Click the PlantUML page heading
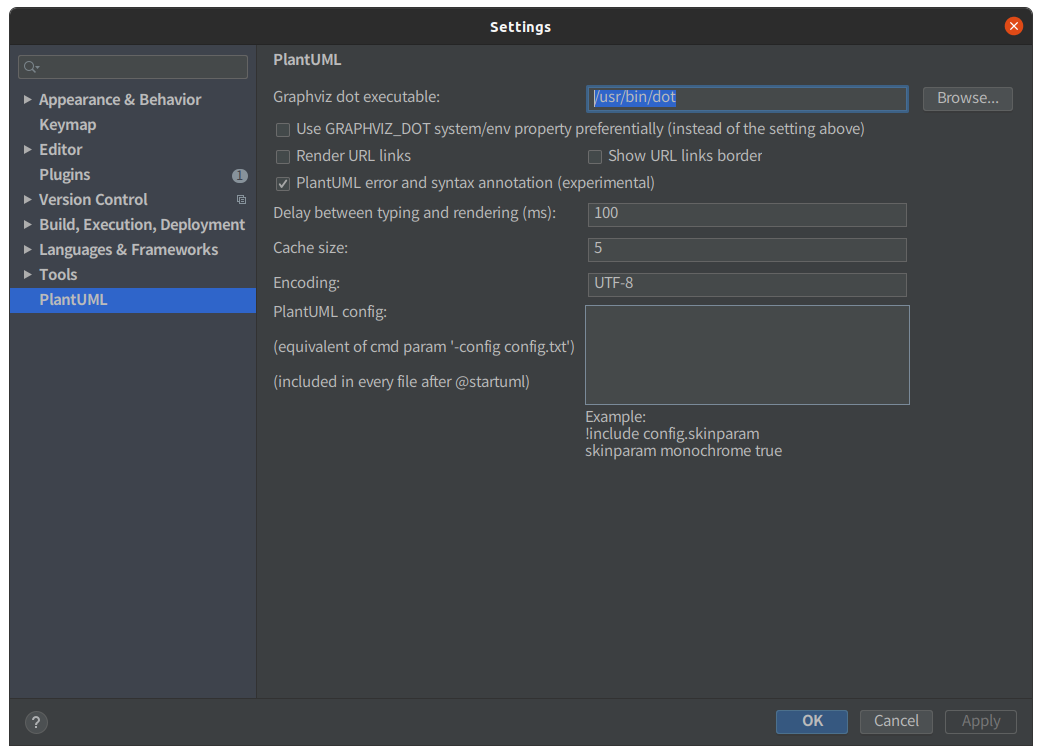1042x755 pixels. pos(307,60)
